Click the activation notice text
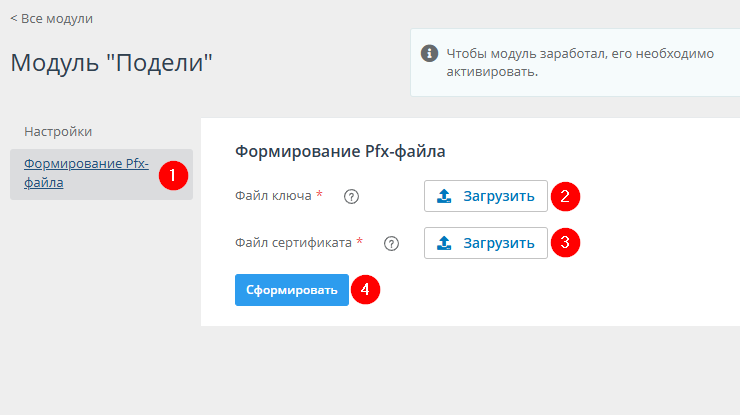 point(580,62)
